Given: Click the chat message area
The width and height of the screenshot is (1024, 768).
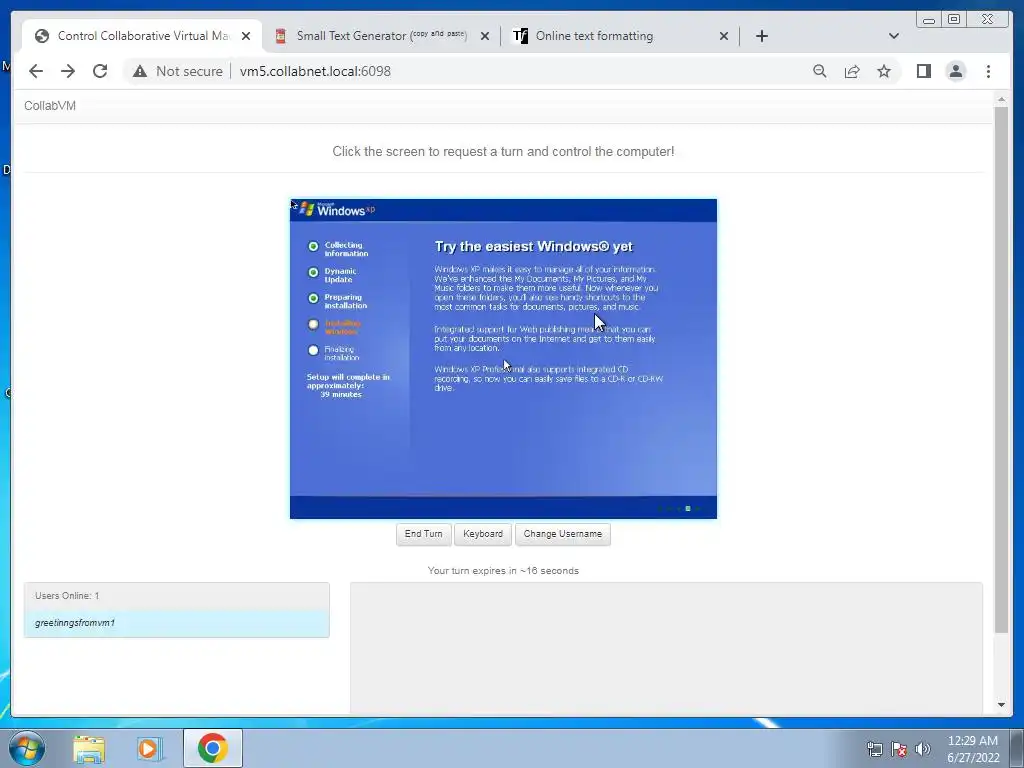Looking at the screenshot, I should tap(666, 648).
